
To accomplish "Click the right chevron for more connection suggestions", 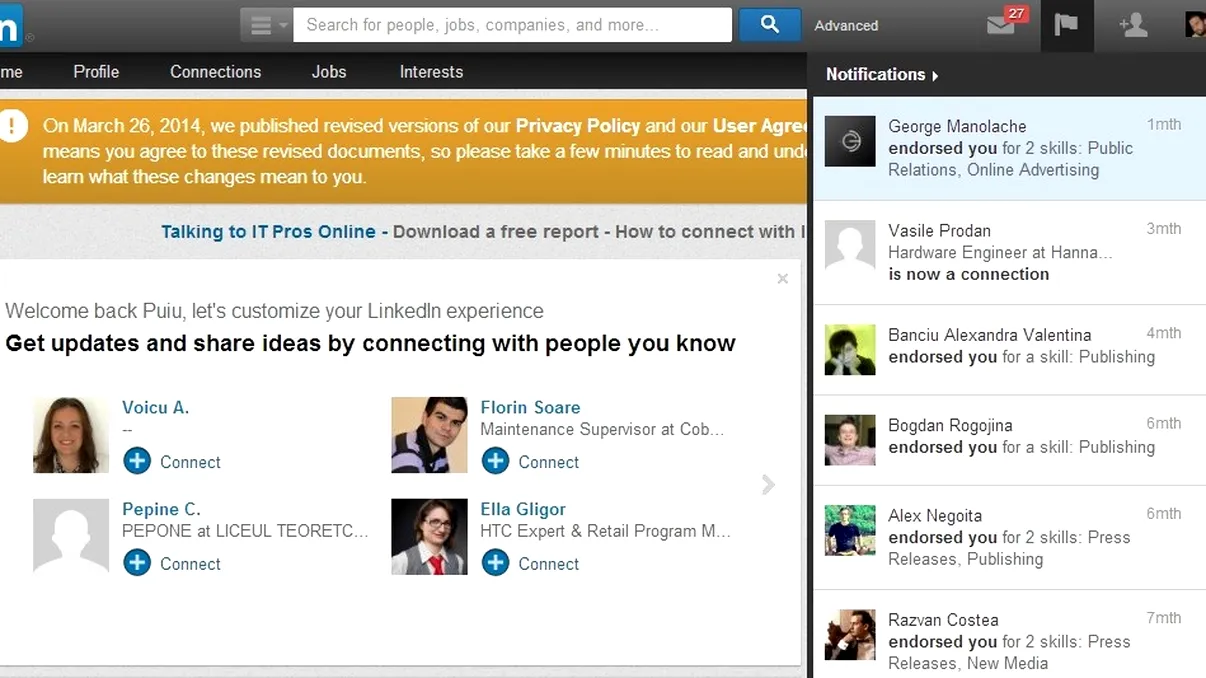I will pos(768,484).
